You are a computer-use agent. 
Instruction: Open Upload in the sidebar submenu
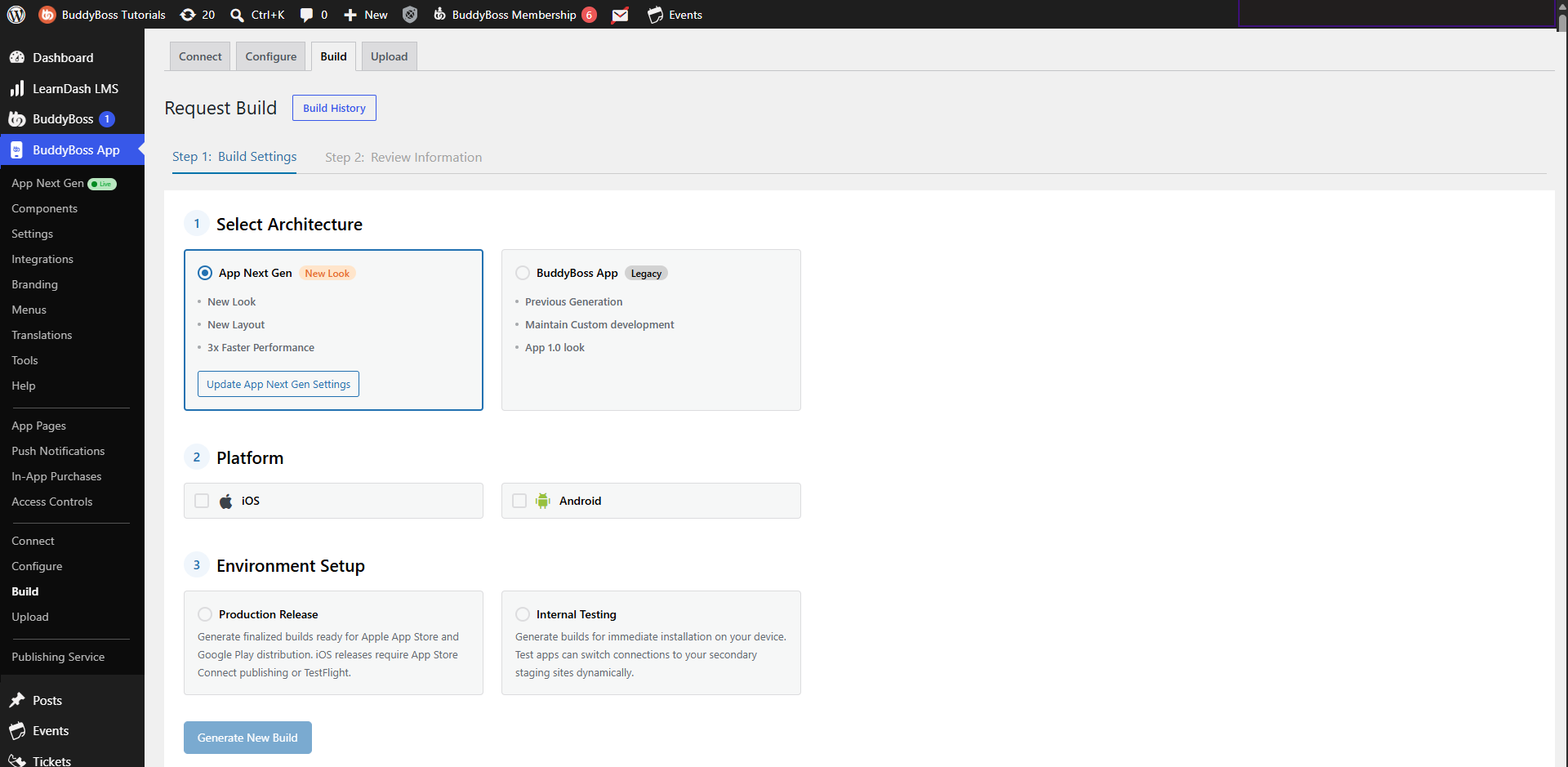(29, 617)
